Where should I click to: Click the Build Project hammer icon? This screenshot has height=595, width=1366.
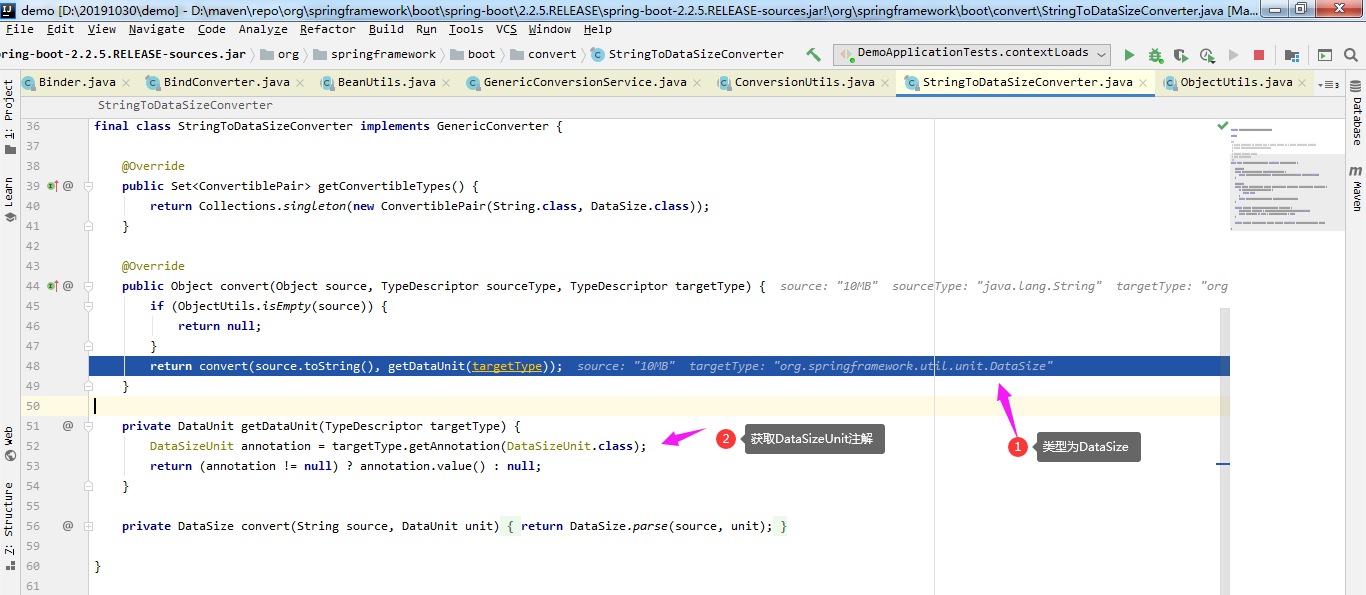(x=814, y=55)
